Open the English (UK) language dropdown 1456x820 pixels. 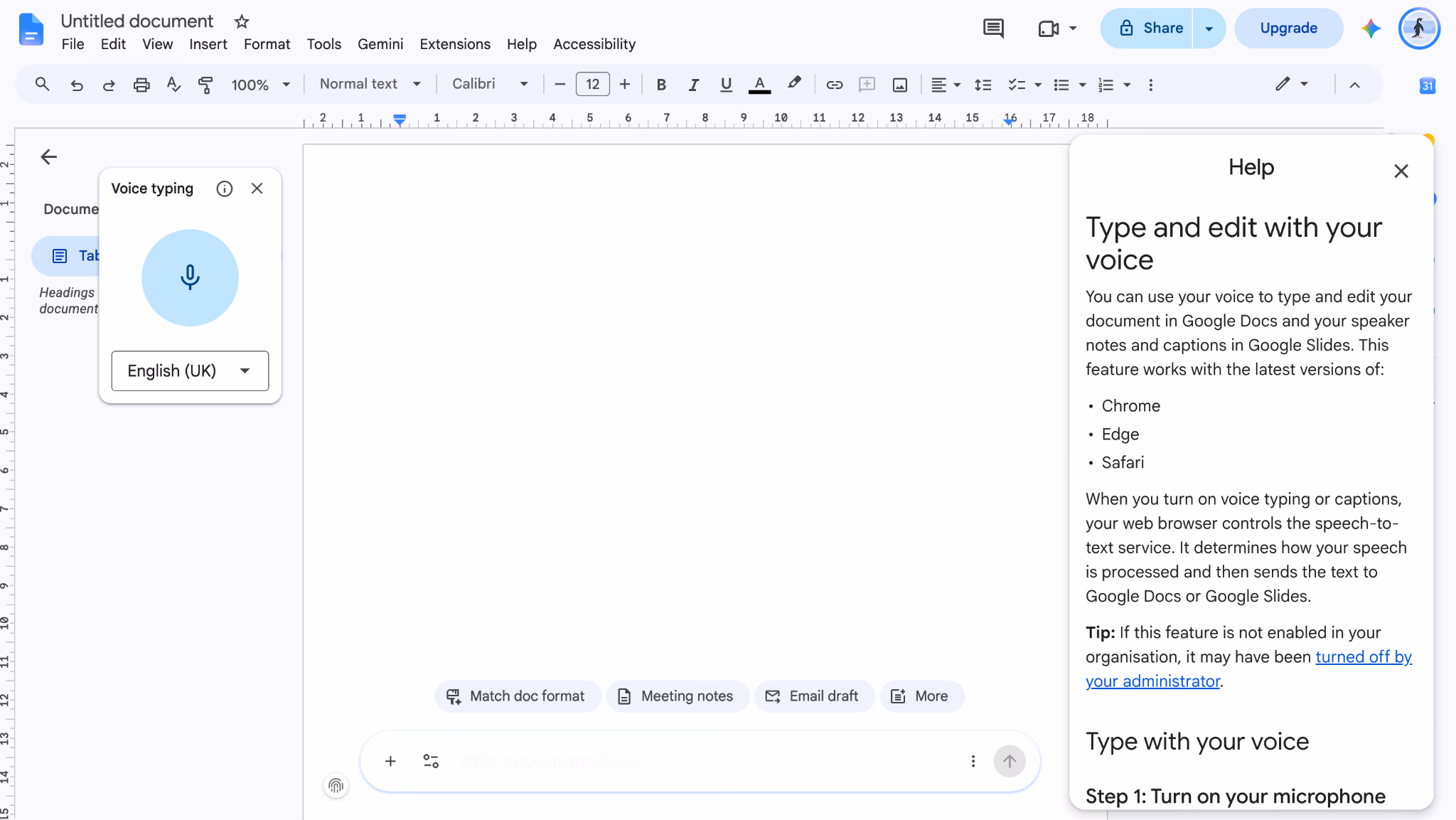point(190,371)
